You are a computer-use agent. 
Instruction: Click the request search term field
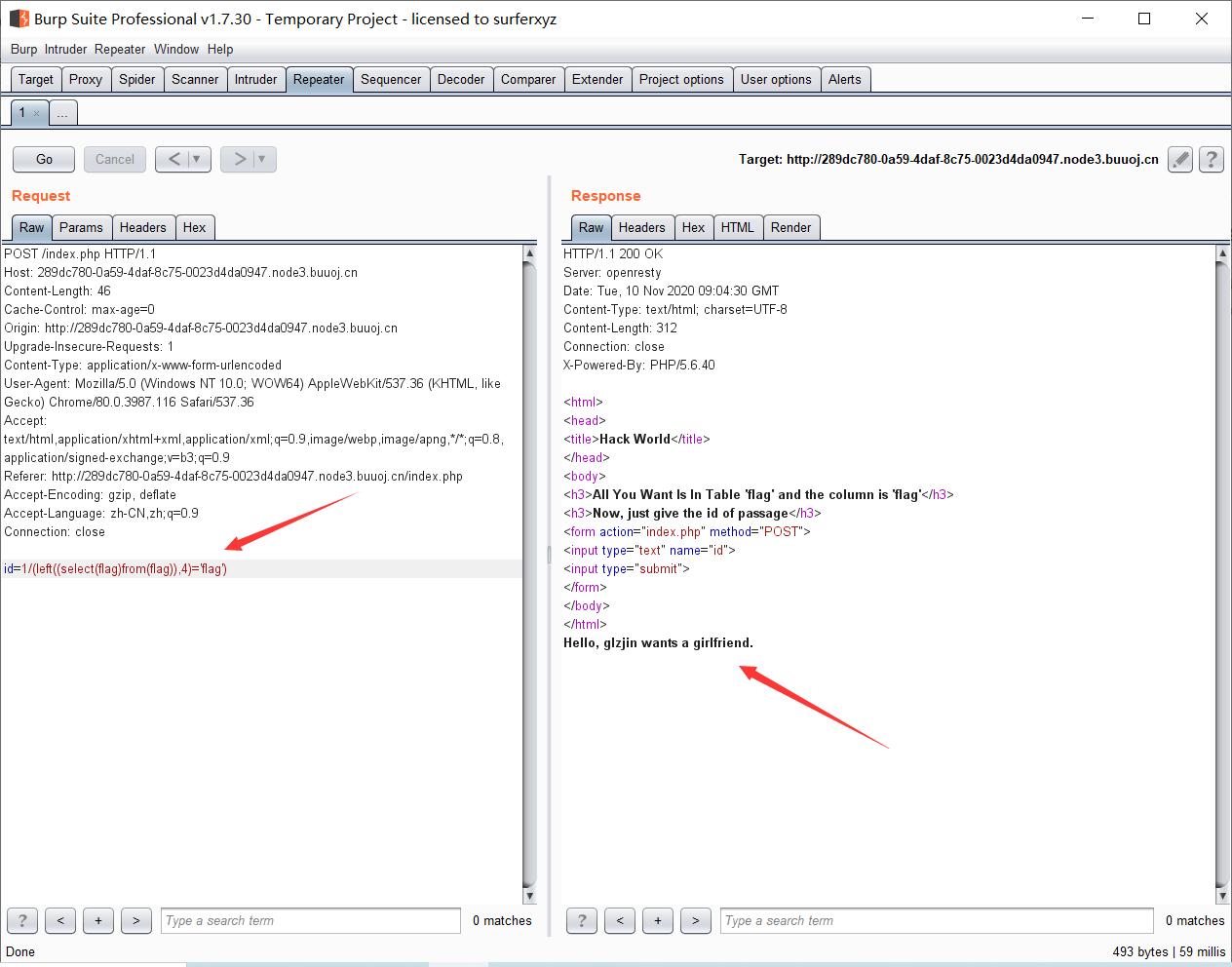click(311, 920)
